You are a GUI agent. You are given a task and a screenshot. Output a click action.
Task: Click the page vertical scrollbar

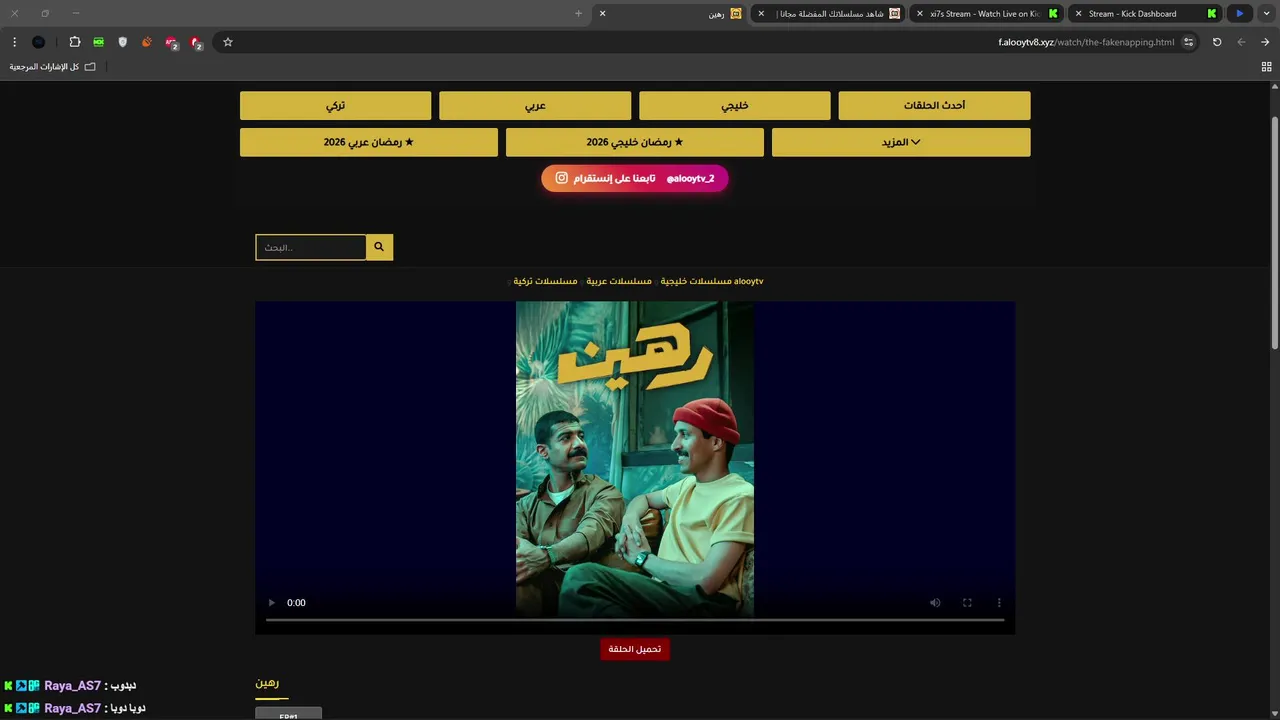pyautogui.click(x=1274, y=232)
